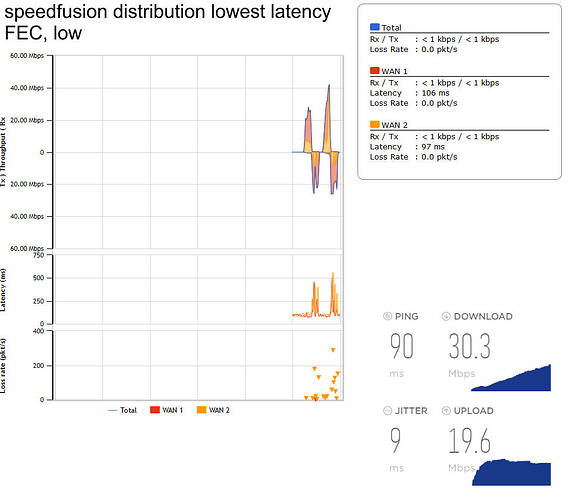Viewport: 587px width, 500px height.
Task: Select WAN 1 latency value 106 ms
Action: (435, 93)
